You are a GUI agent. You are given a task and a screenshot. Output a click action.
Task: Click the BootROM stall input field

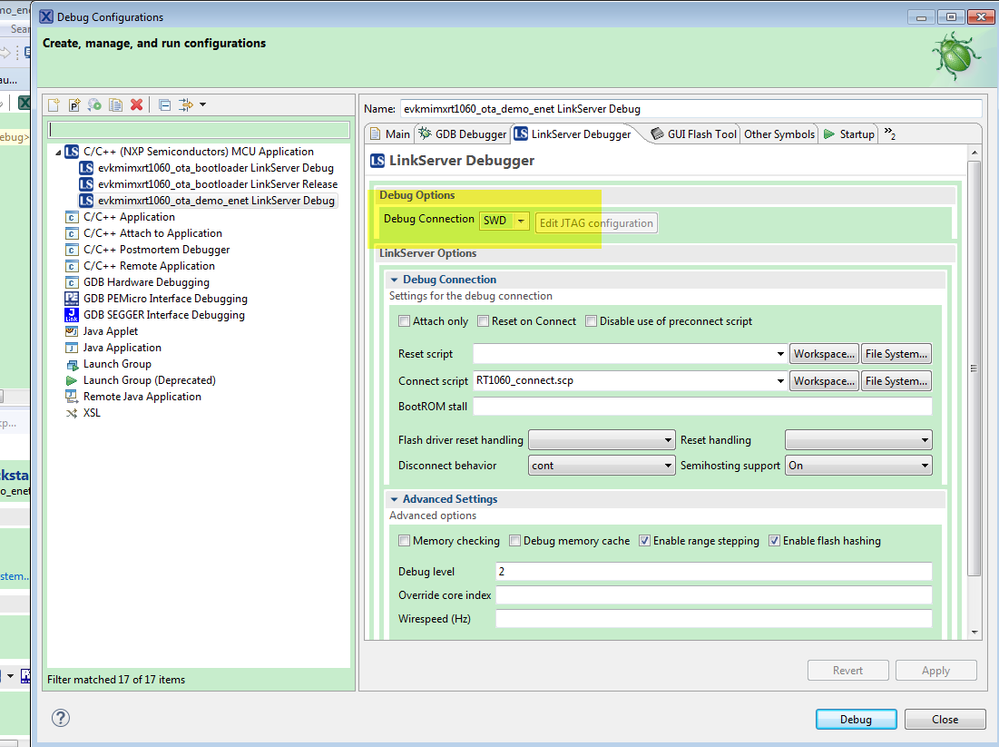pos(702,407)
